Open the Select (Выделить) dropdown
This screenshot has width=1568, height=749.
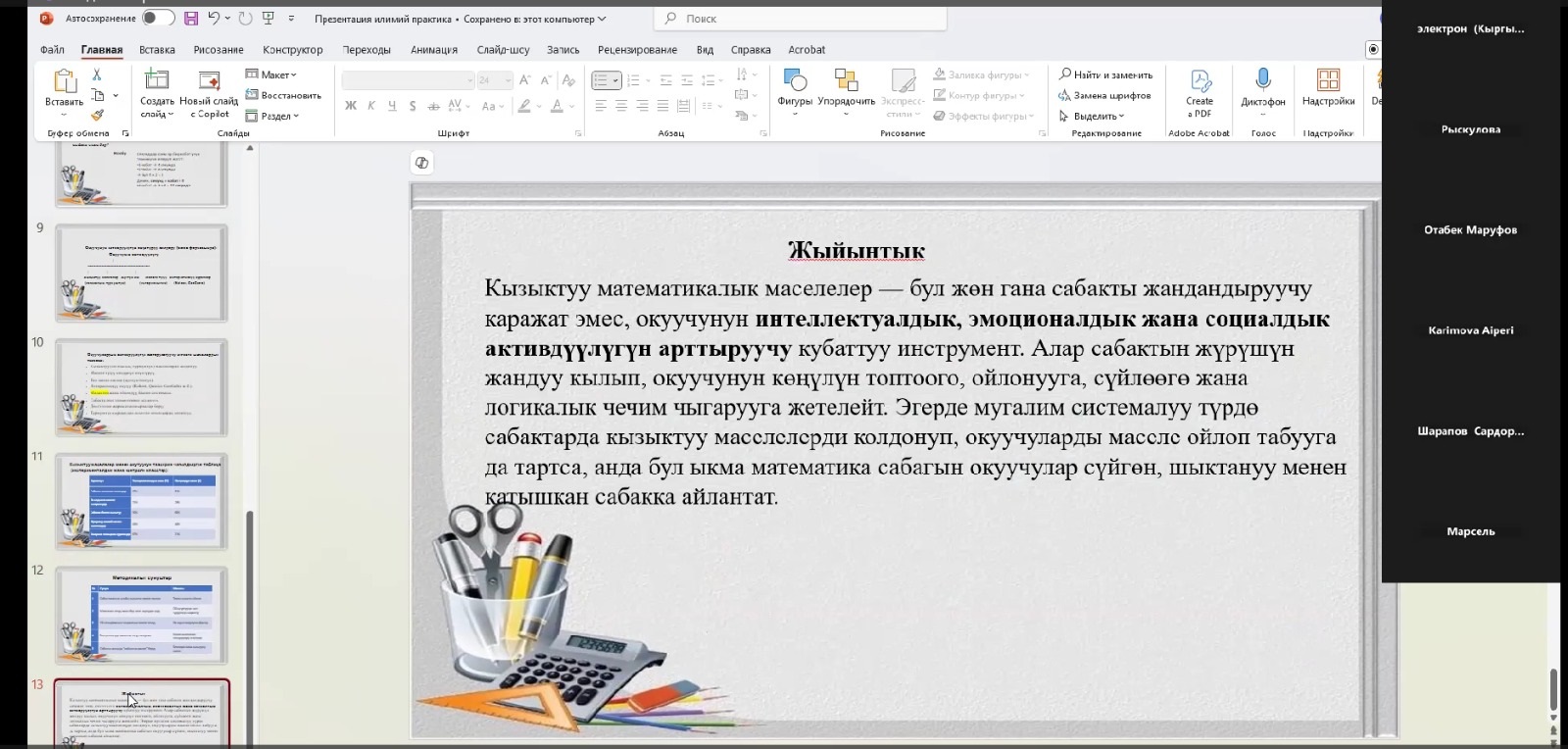point(1092,116)
